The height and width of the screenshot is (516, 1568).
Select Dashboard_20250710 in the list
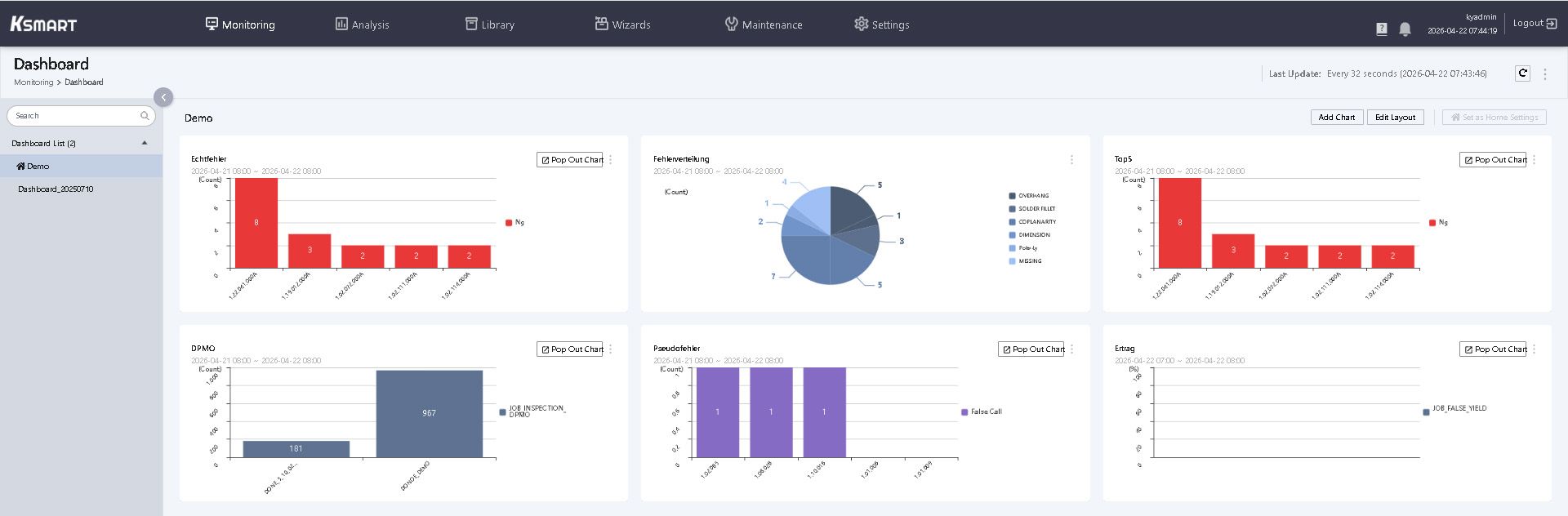coord(56,189)
